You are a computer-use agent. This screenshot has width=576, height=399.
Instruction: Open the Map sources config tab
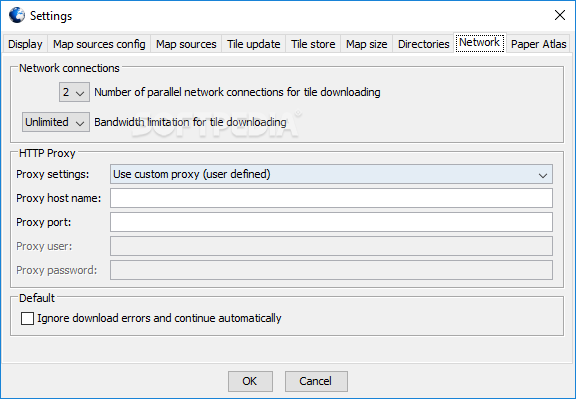click(99, 44)
